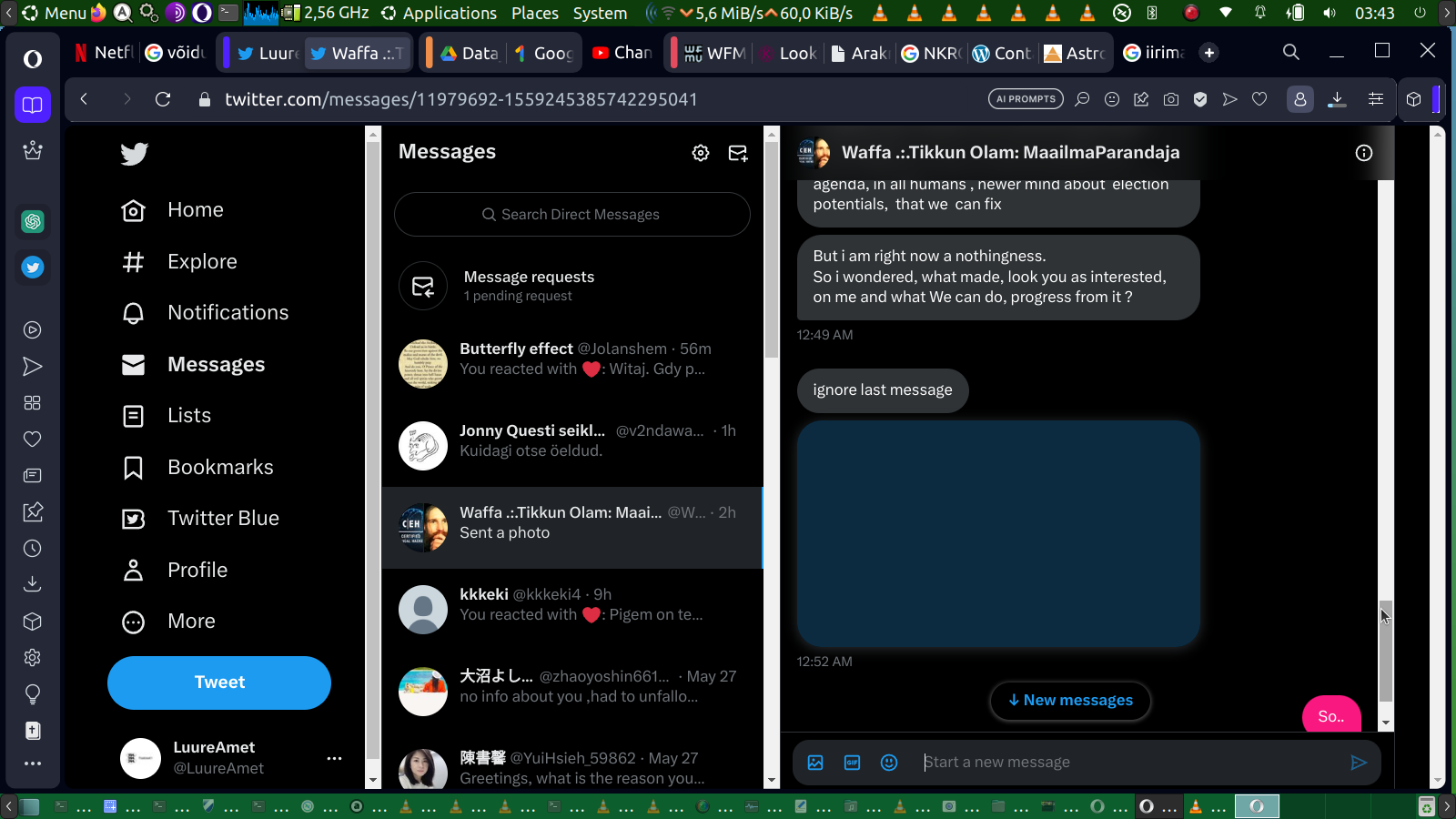Expand the More menu
The image size is (1456, 819).
pyautogui.click(x=169, y=622)
